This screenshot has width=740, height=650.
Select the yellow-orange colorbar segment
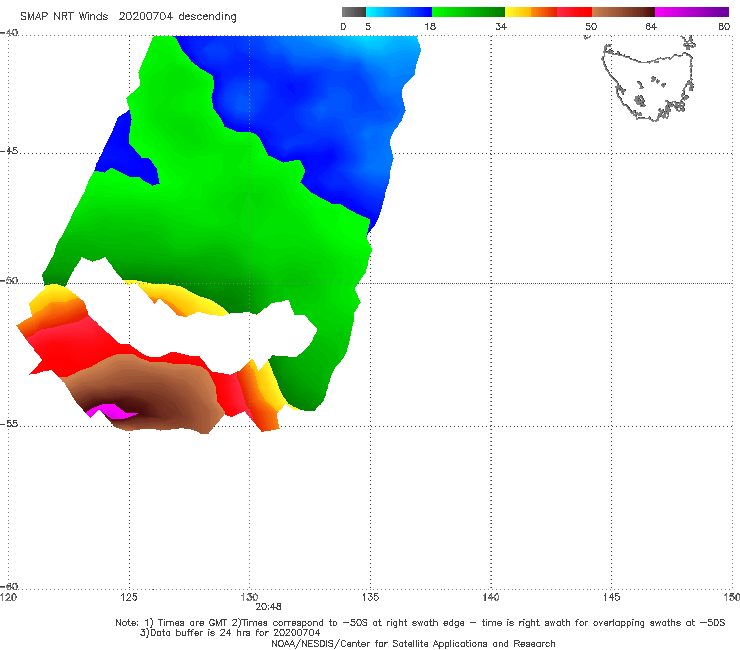point(531,12)
